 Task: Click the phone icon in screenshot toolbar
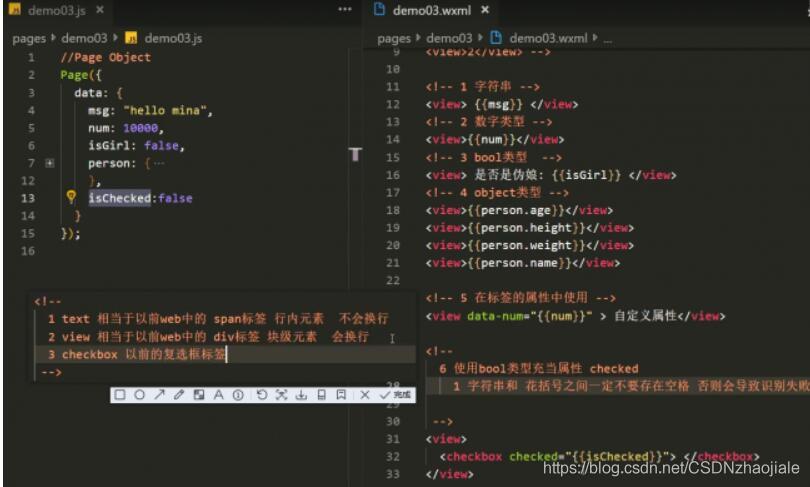coord(321,395)
